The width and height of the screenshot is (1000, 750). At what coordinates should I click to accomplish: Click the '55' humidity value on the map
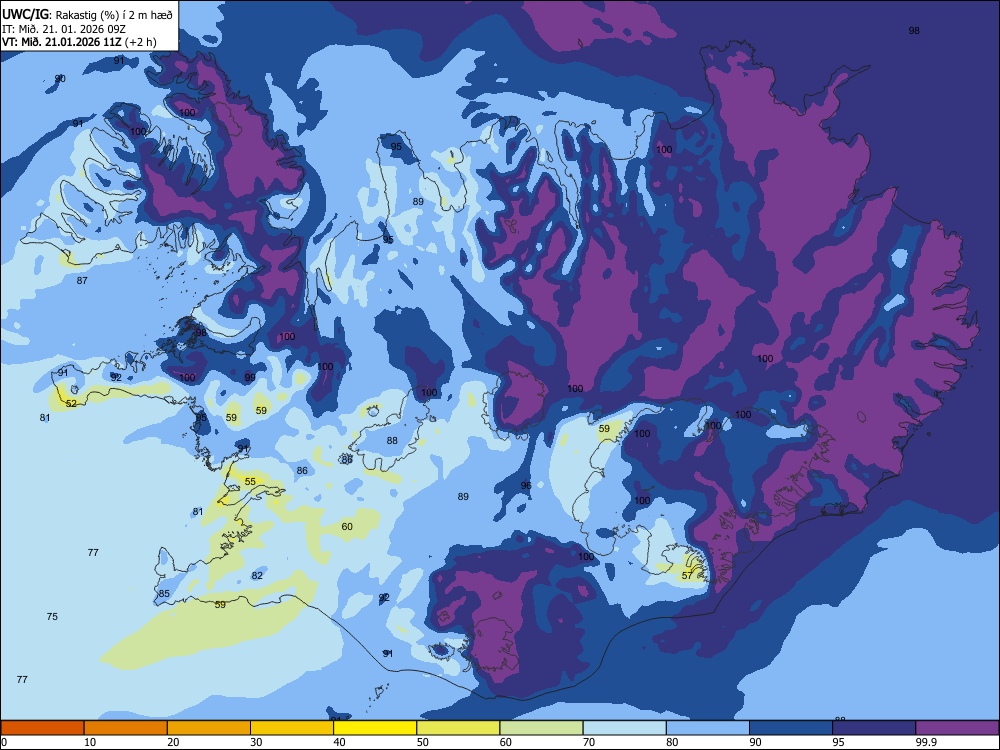pos(250,482)
